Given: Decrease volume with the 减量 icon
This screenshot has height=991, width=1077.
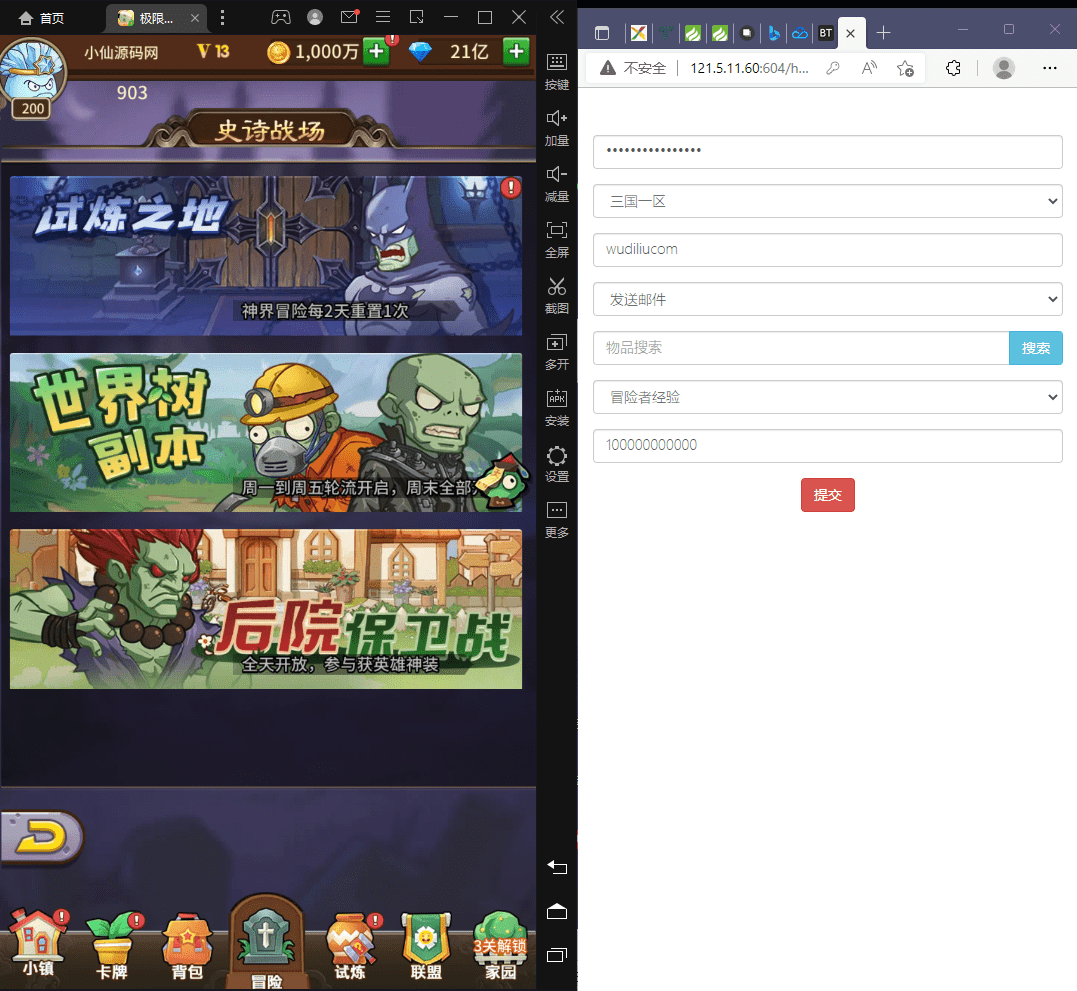Looking at the screenshot, I should [x=556, y=184].
